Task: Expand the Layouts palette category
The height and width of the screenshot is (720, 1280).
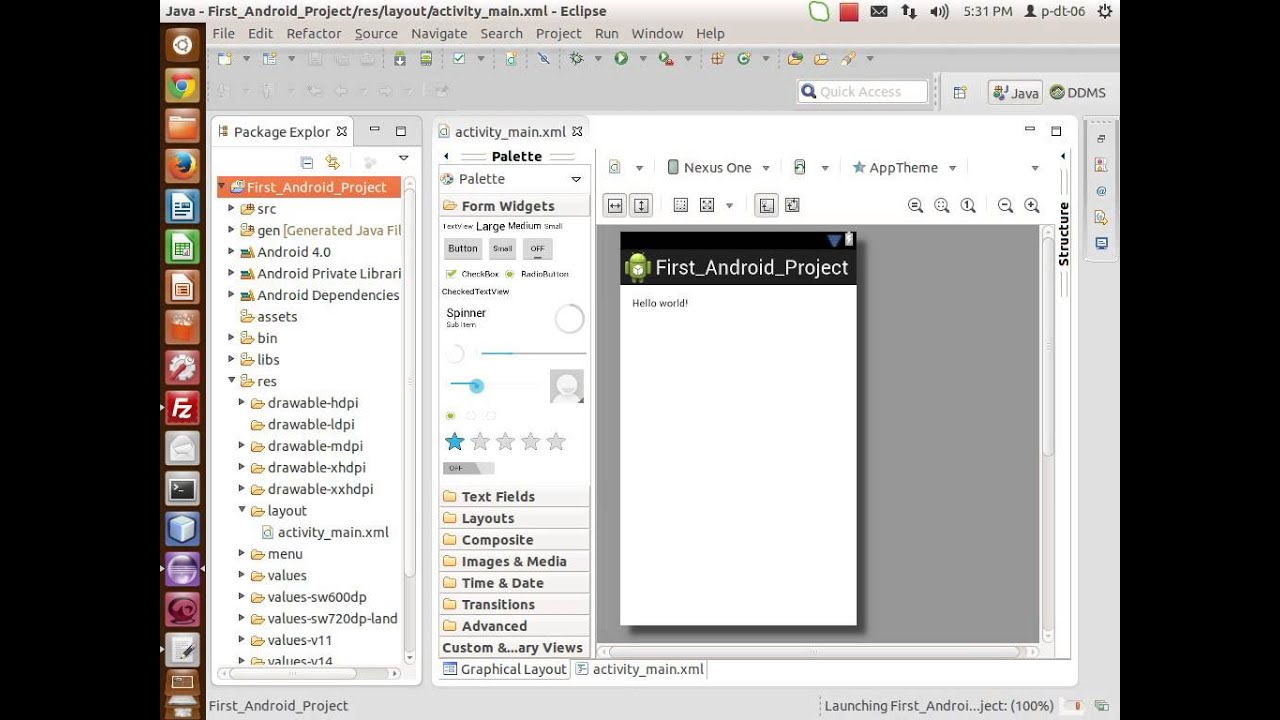Action: pyautogui.click(x=514, y=518)
